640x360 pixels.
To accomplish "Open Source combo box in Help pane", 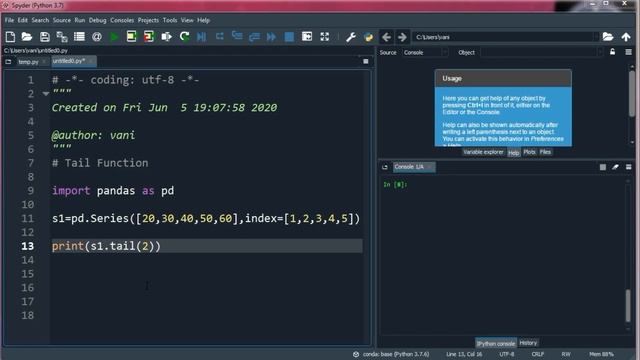I will (x=425, y=52).
